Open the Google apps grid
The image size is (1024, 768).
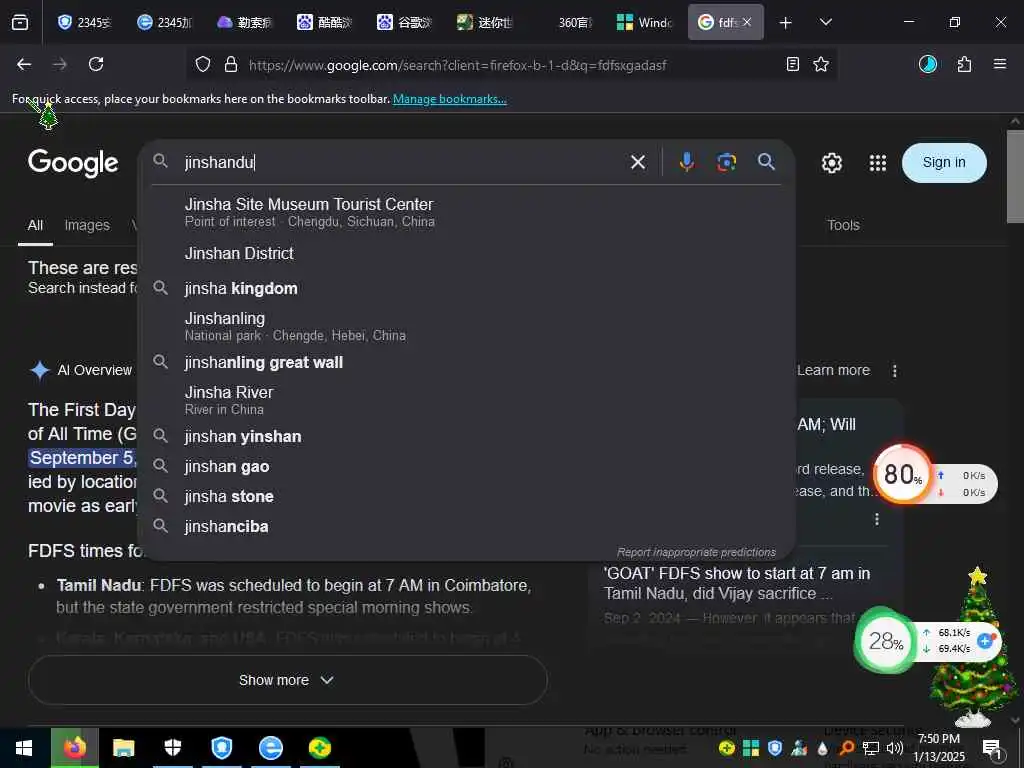tap(878, 163)
